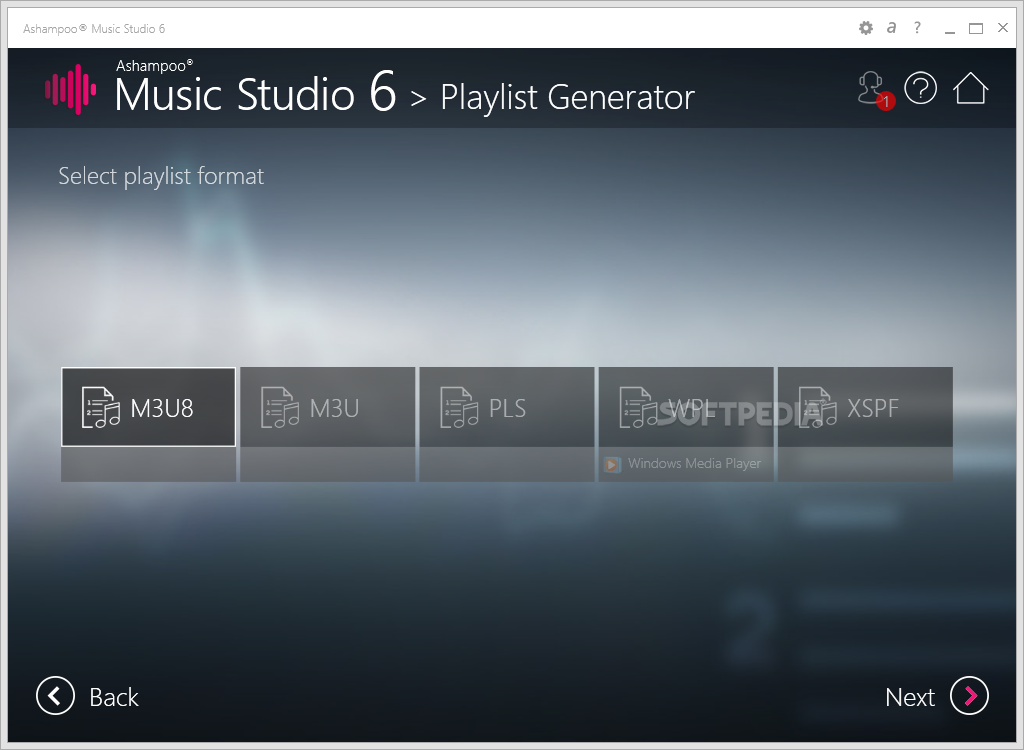Choose the M3U playlist format tile
This screenshot has height=750, width=1024.
(328, 407)
